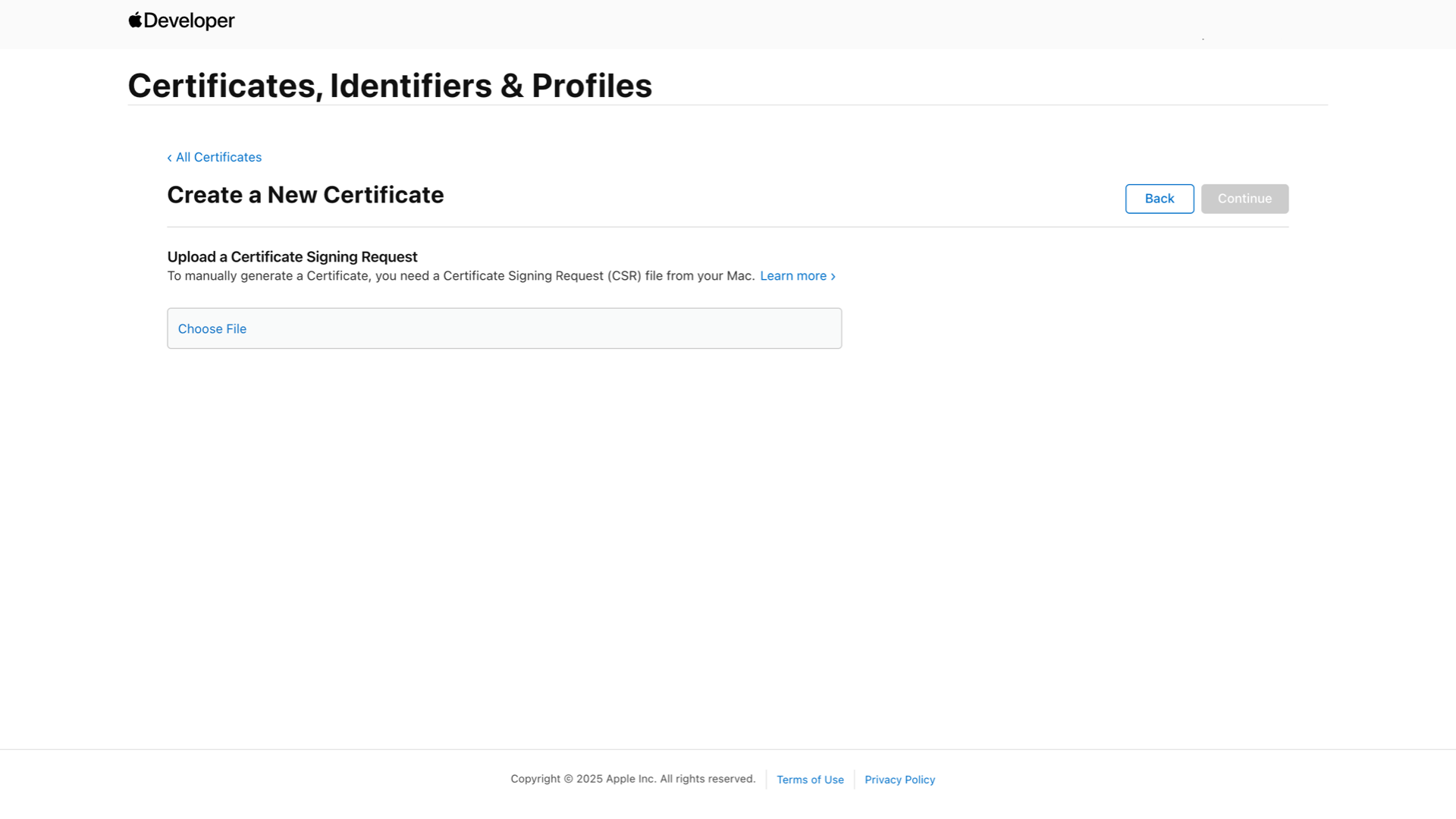The width and height of the screenshot is (1456, 819).
Task: Open the account menu caret at top right
Action: click(1202, 37)
